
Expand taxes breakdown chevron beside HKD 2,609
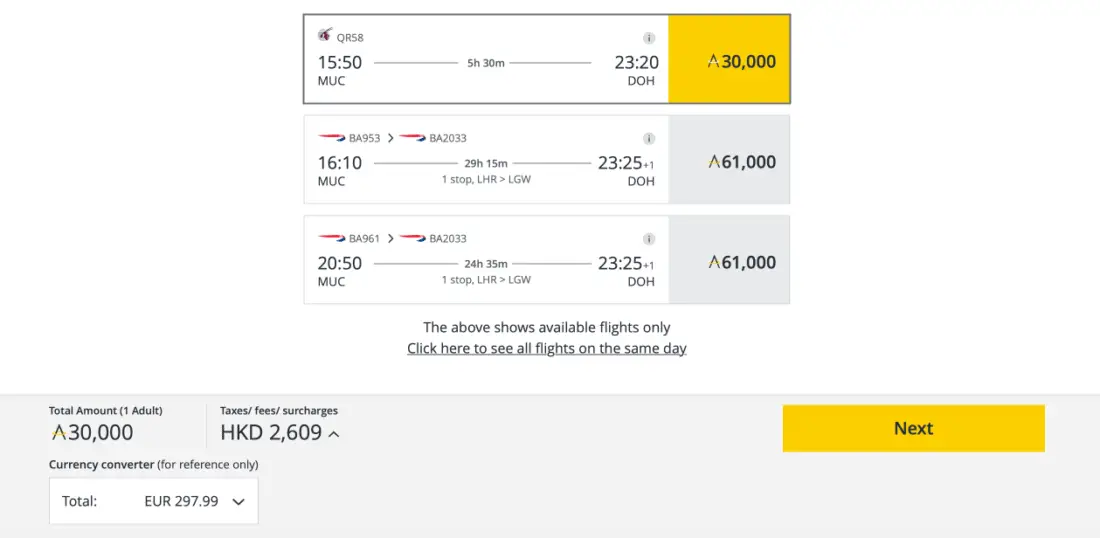click(334, 434)
